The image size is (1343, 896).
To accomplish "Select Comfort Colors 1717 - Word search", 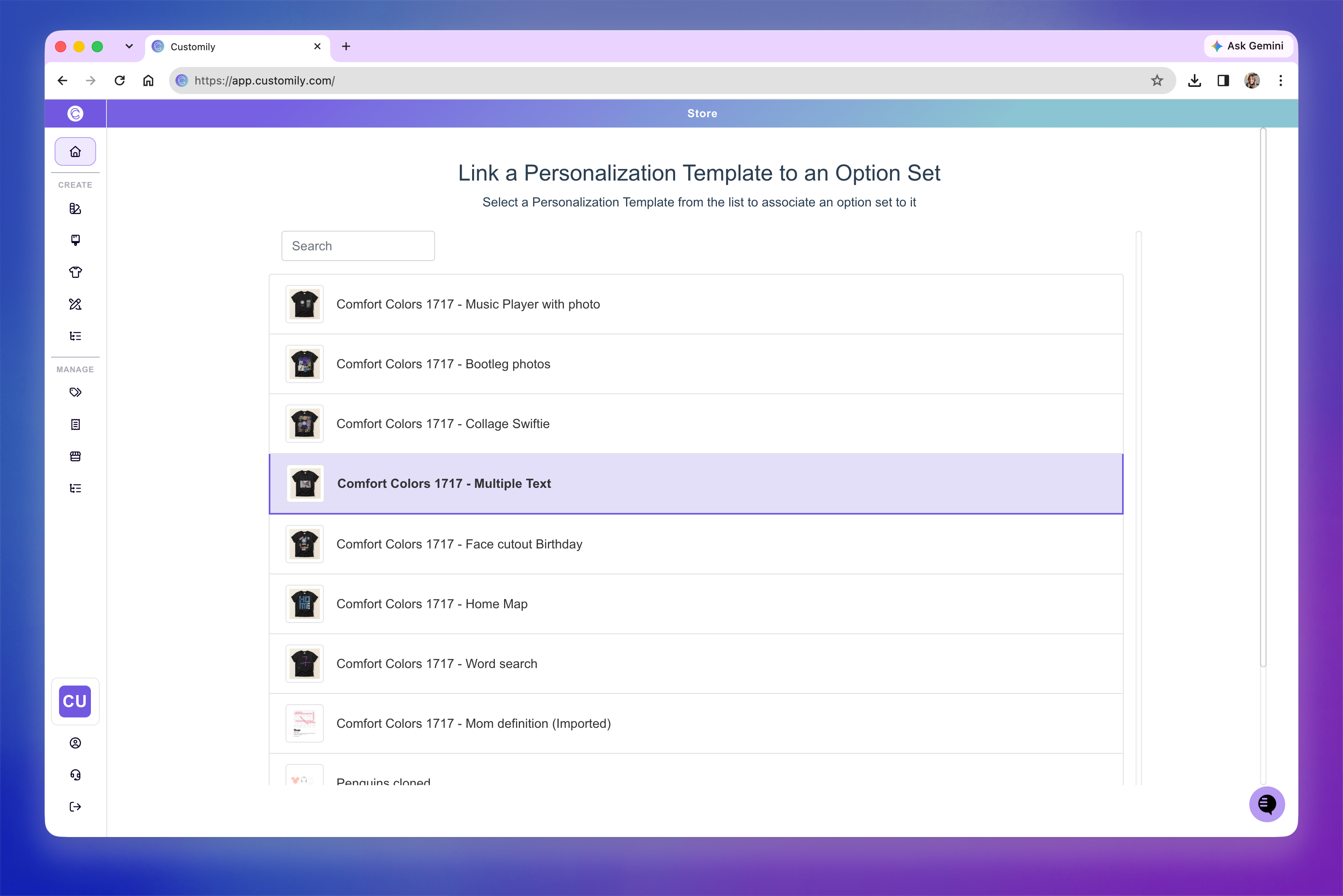I will click(696, 663).
